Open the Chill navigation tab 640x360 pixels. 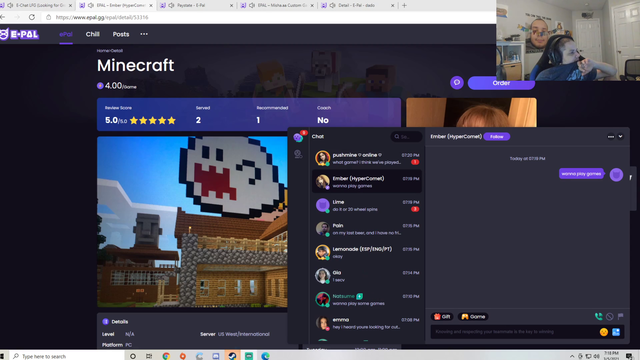[93, 34]
